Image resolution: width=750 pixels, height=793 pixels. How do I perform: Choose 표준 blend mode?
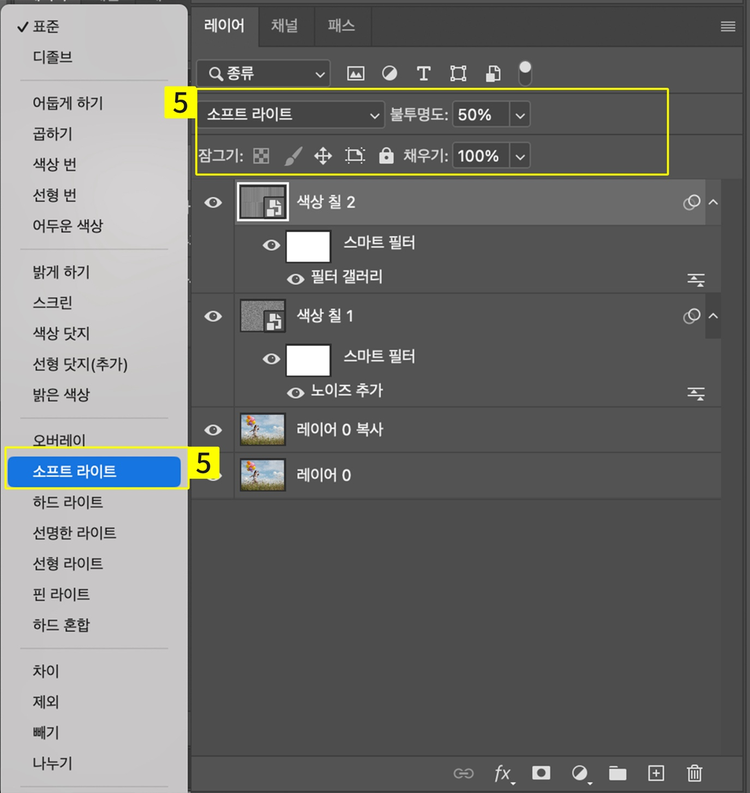pos(46,26)
